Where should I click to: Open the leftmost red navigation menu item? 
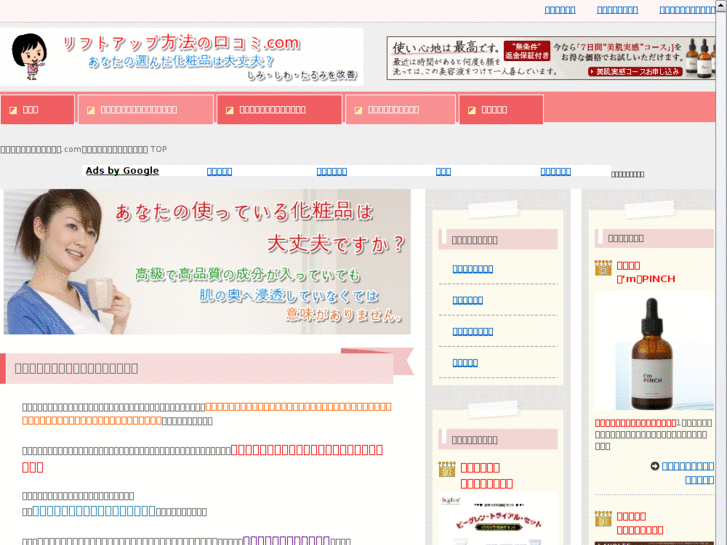click(x=37, y=109)
